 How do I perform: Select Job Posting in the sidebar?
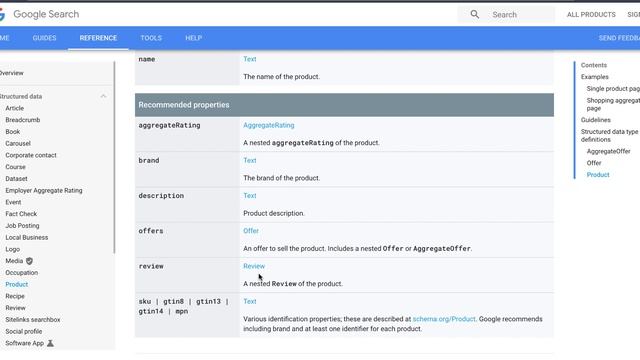pyautogui.click(x=22, y=226)
